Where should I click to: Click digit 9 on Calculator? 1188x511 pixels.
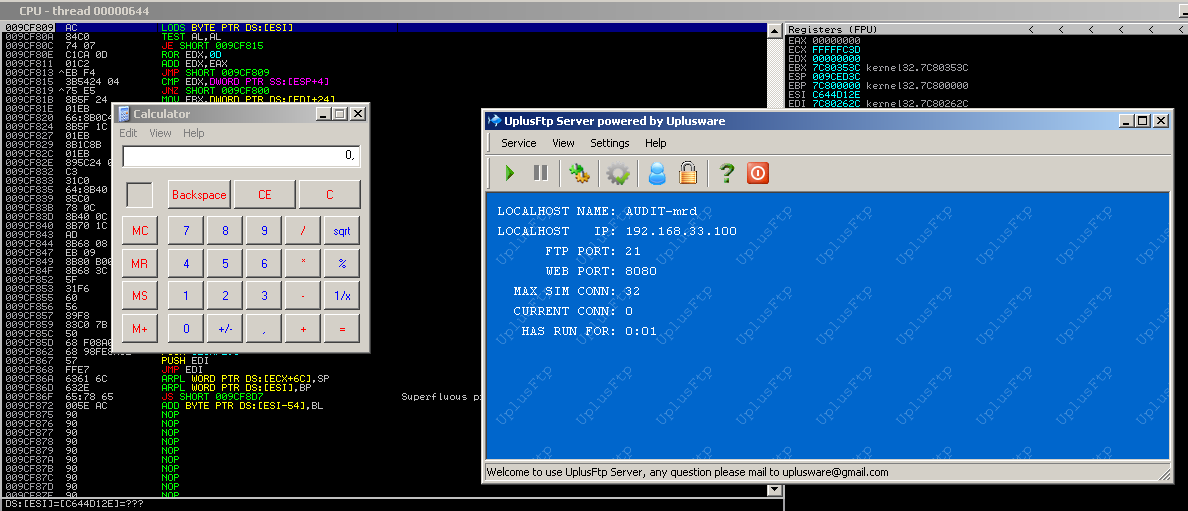point(264,230)
